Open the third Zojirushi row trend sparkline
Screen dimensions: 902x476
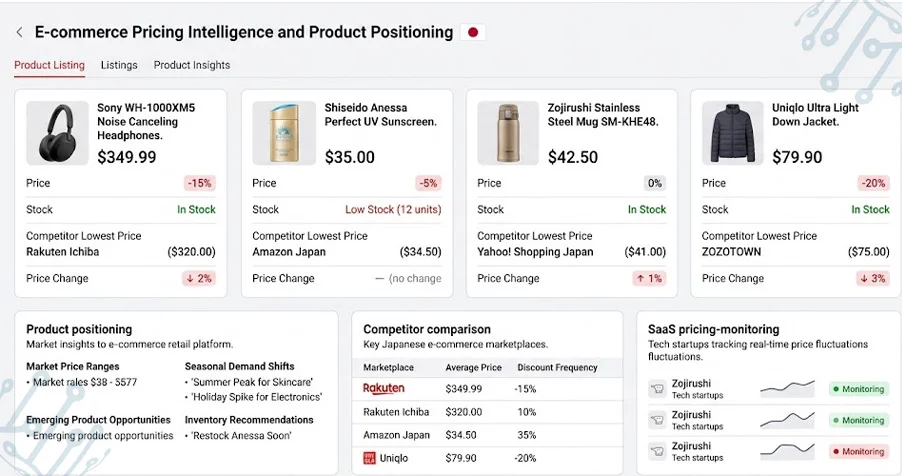[x=788, y=451]
